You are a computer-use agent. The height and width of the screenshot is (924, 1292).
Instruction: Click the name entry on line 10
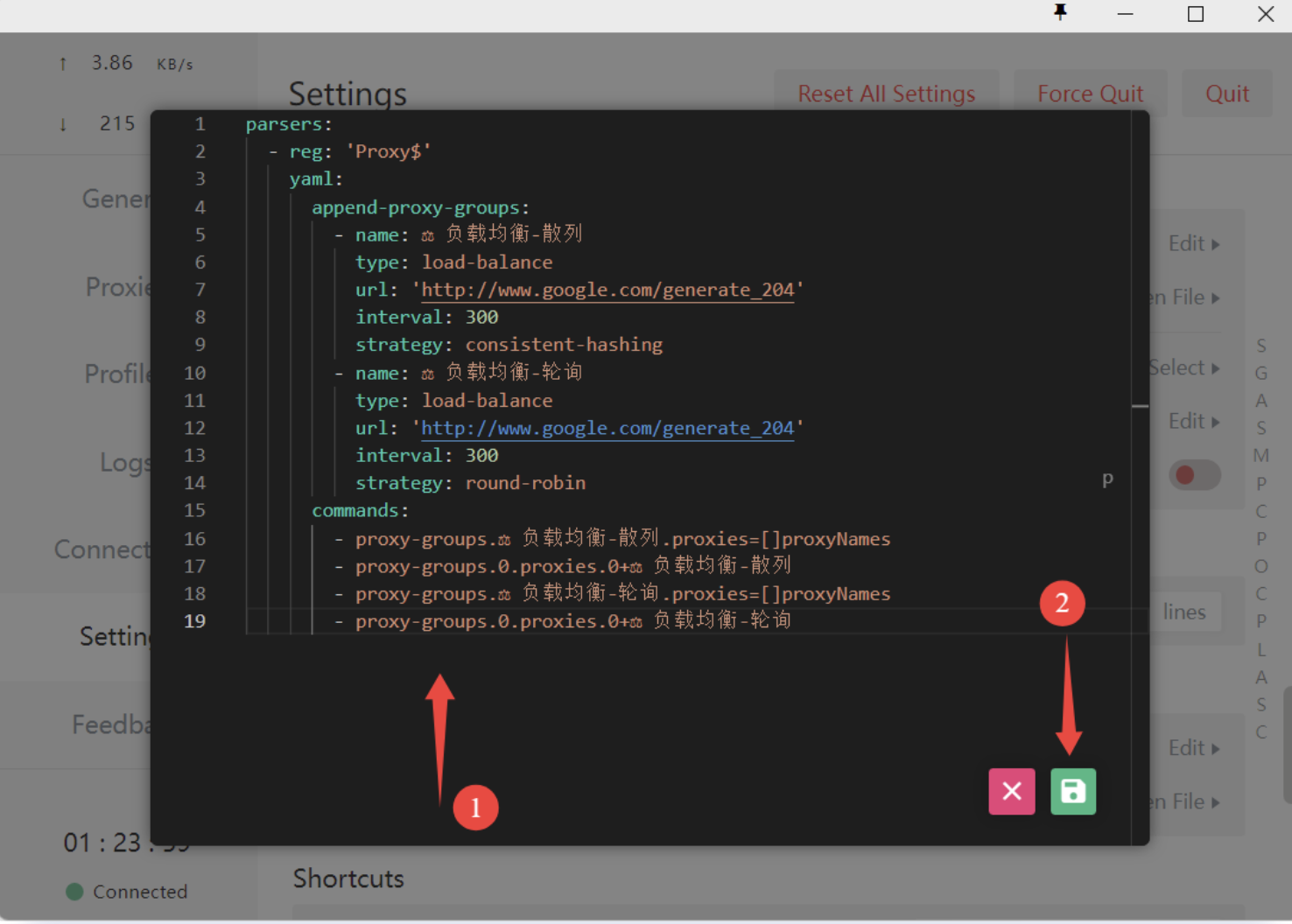click(x=460, y=373)
